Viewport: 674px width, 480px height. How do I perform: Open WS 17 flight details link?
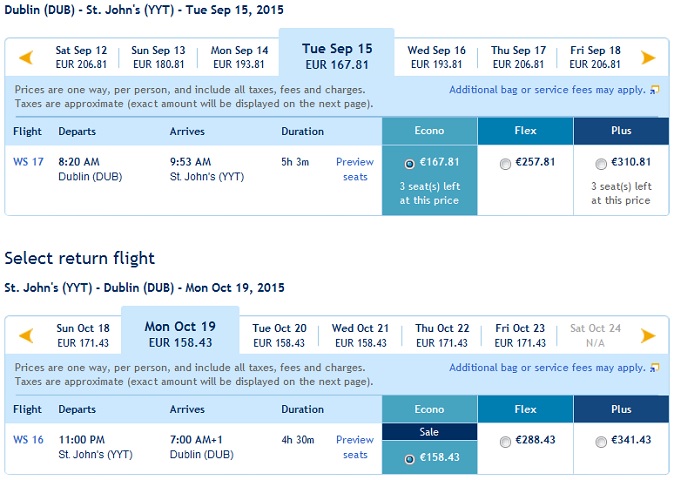[x=28, y=162]
